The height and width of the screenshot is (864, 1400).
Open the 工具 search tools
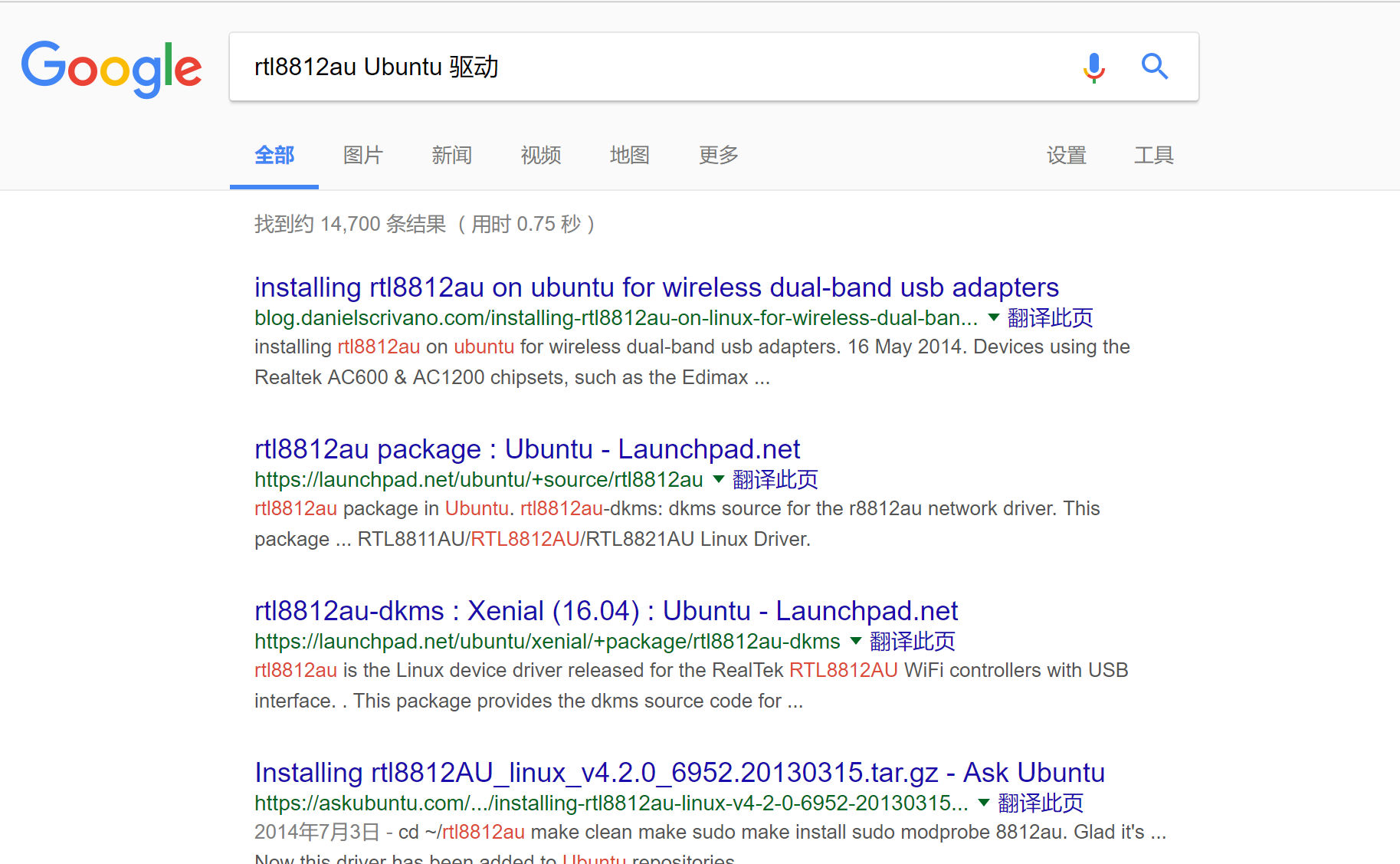click(1154, 156)
